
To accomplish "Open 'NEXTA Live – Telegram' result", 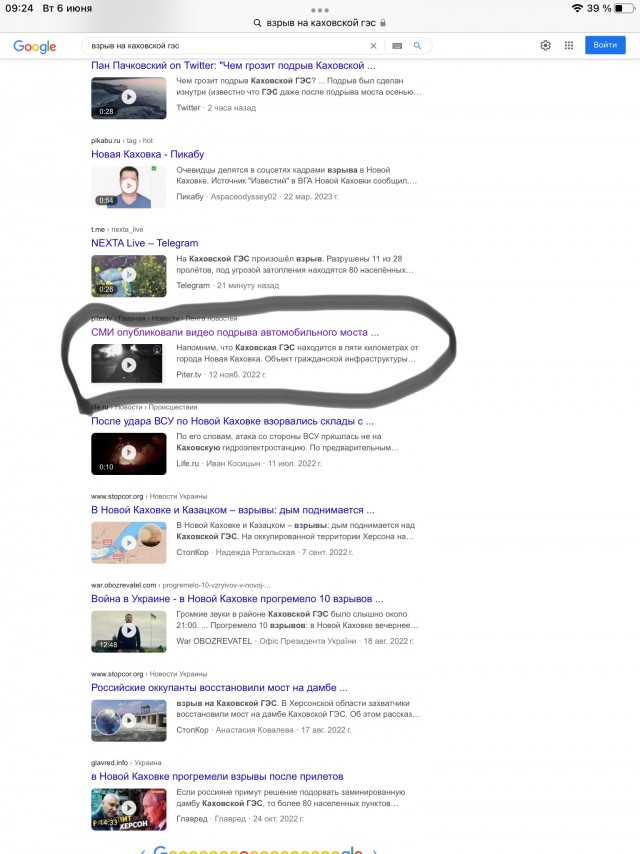I will click(144, 243).
